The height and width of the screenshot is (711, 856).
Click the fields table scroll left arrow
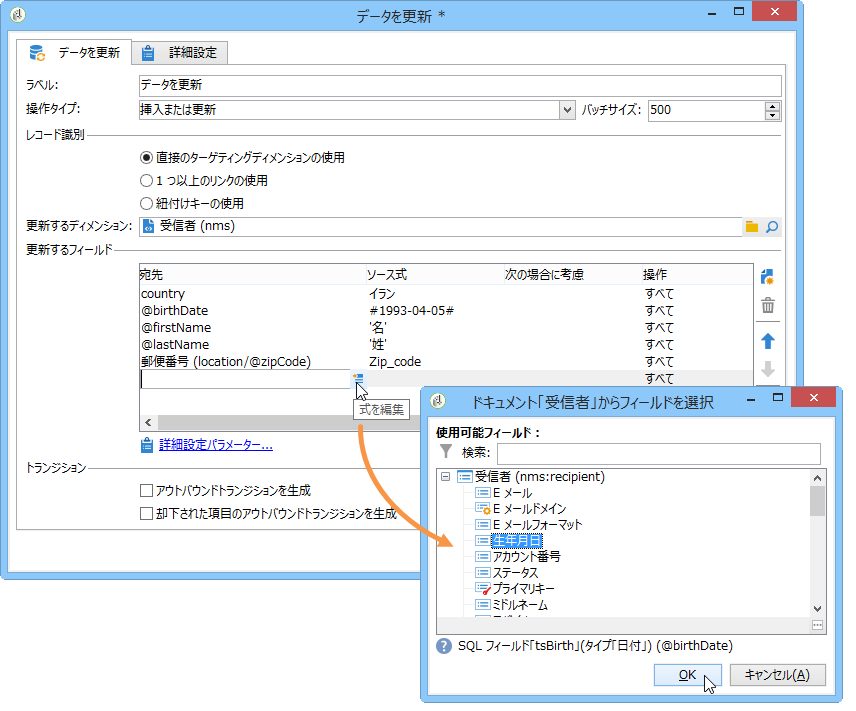tap(148, 422)
